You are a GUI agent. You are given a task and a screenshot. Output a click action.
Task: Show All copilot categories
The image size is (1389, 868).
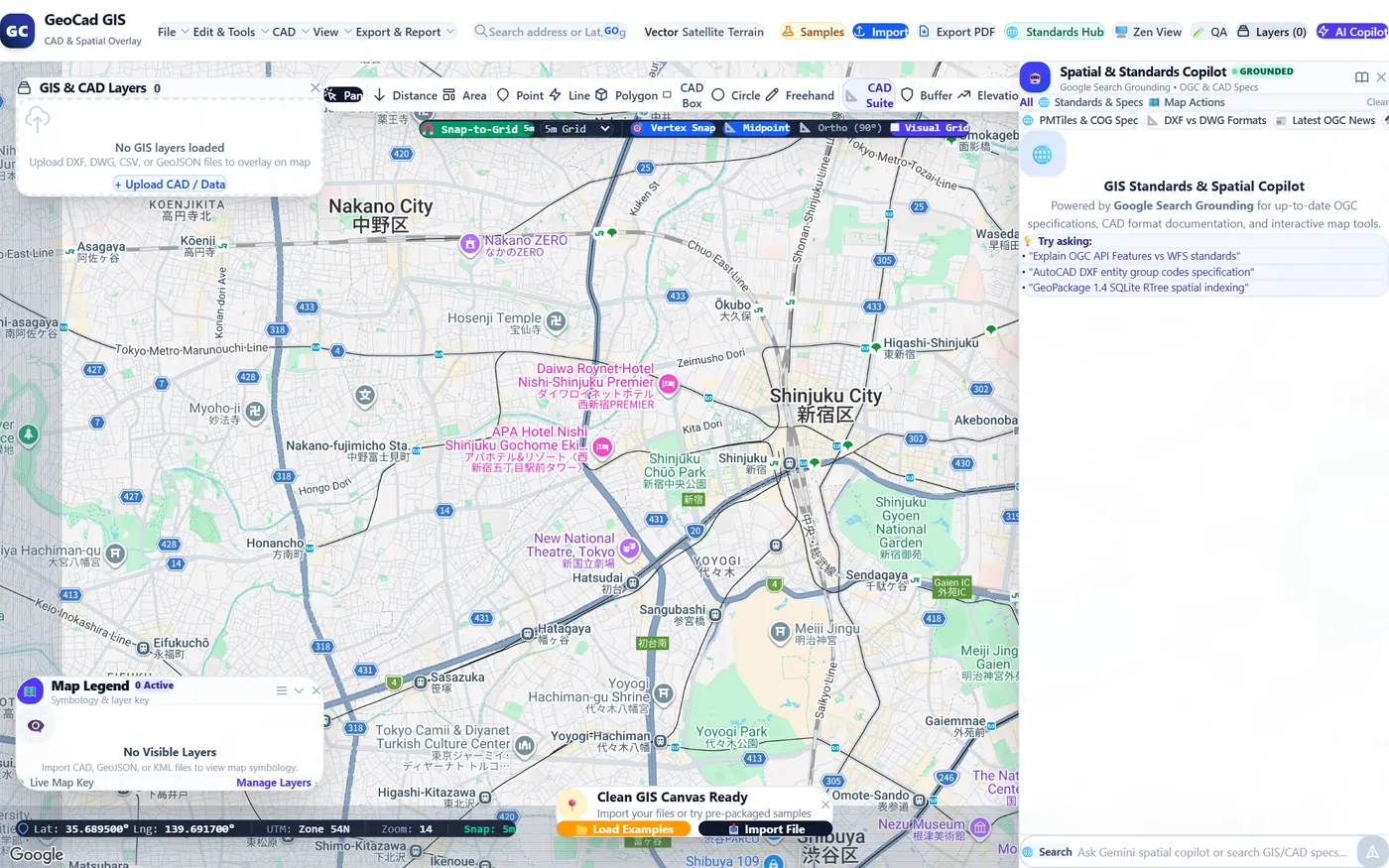(1026, 102)
